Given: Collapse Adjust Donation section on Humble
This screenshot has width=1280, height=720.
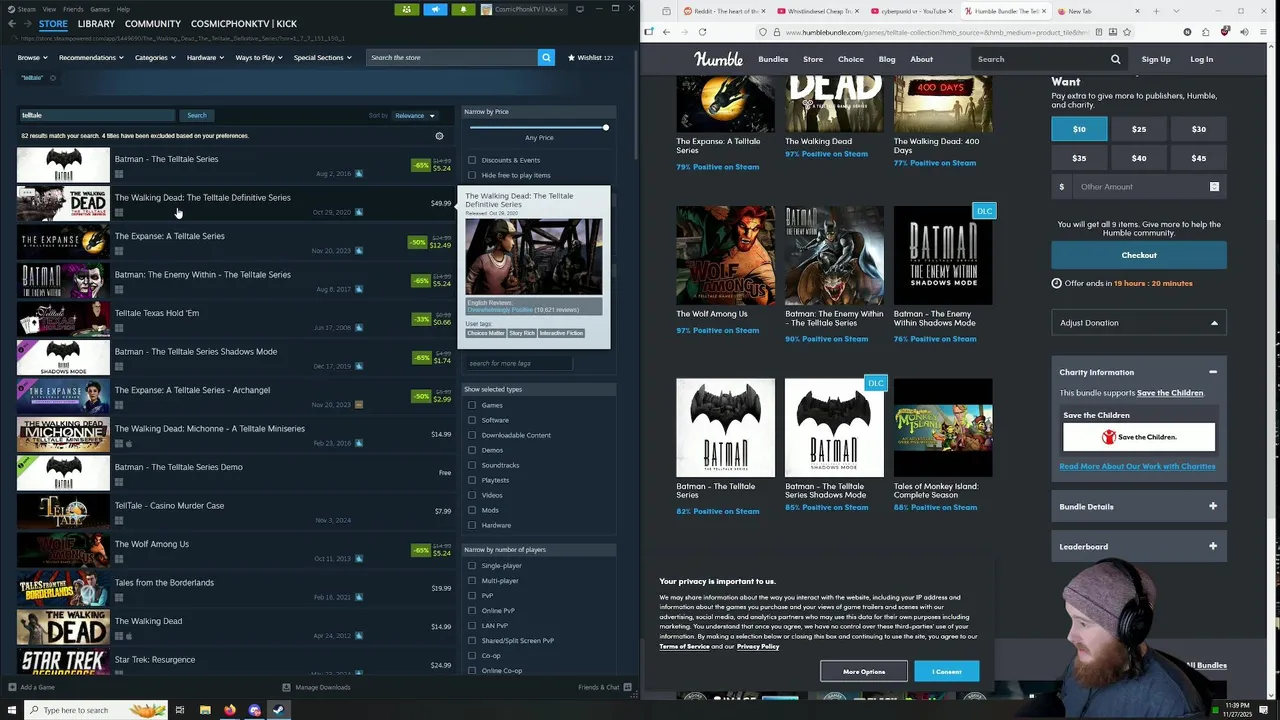Looking at the screenshot, I should click(x=1139, y=323).
